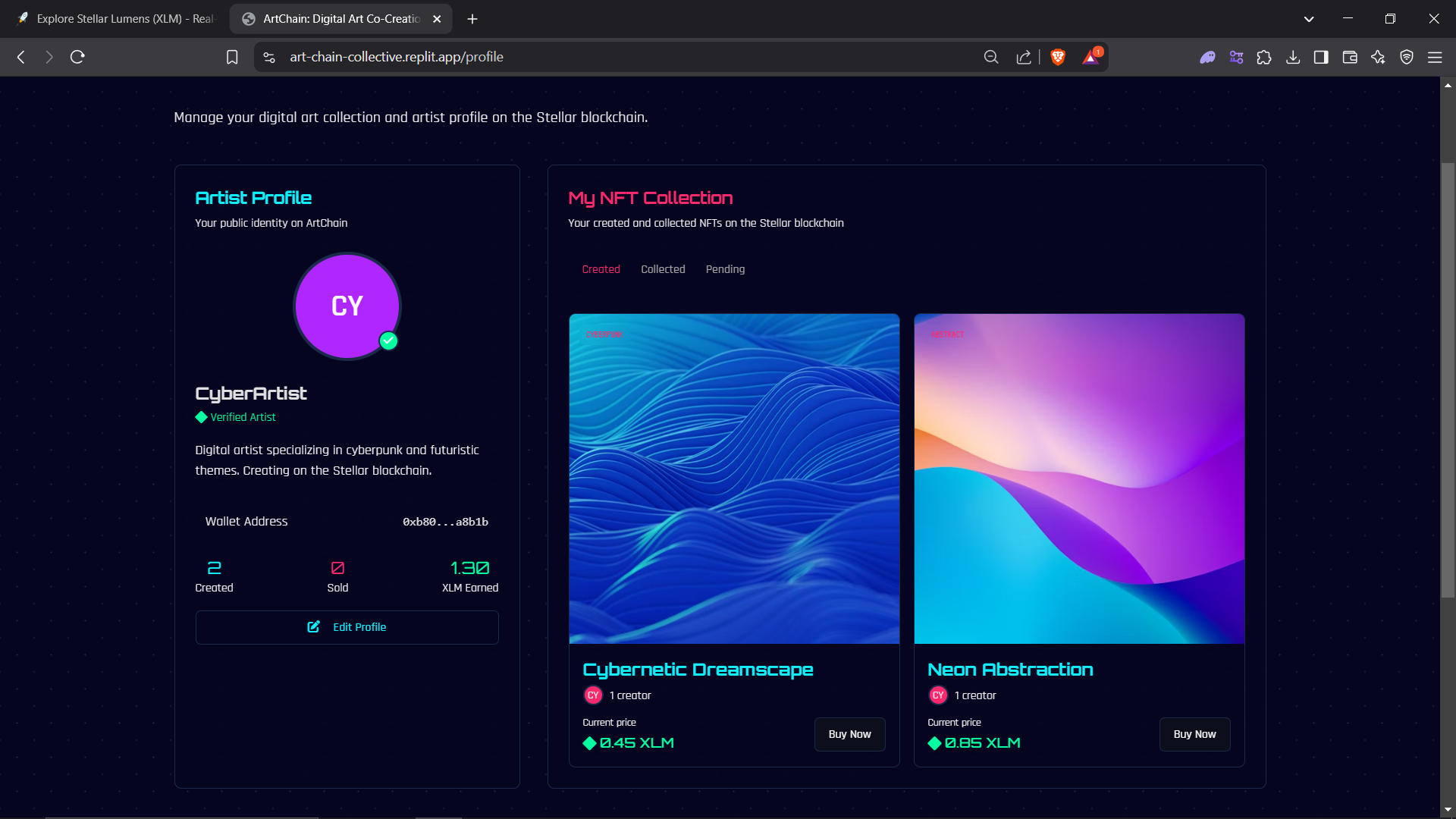
Task: Open the Brave Wallet icon
Action: click(1350, 57)
